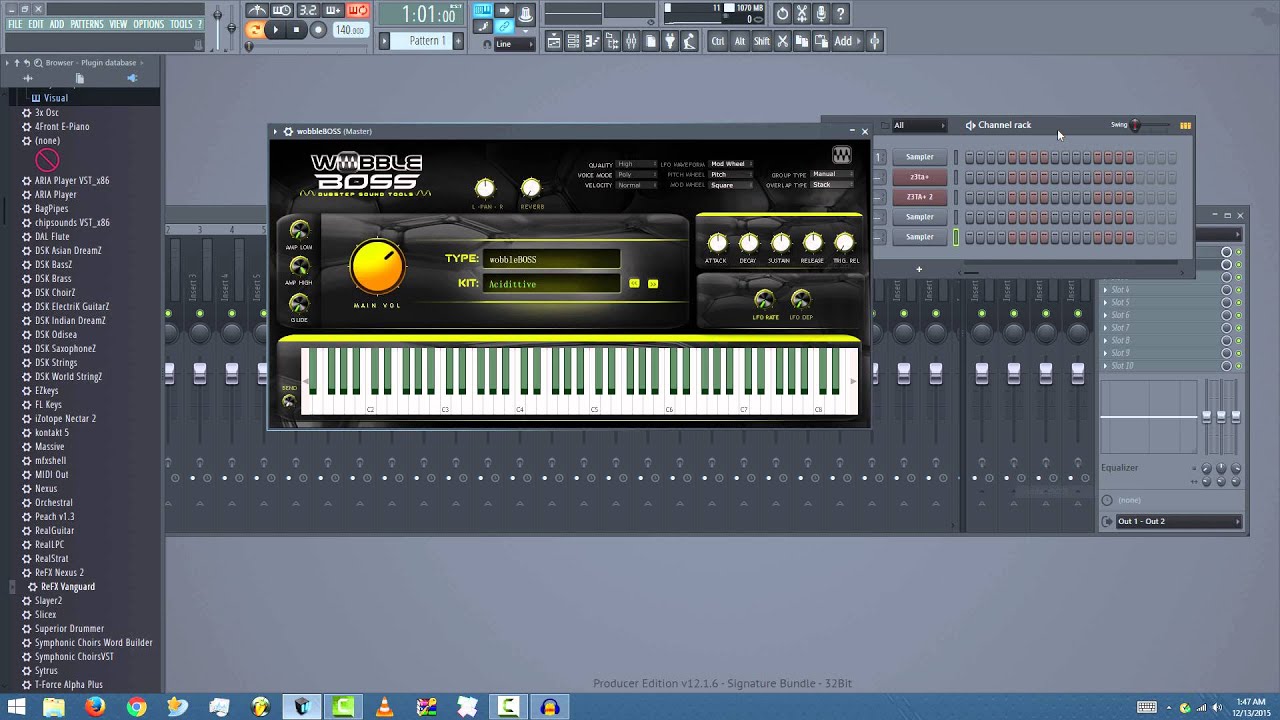The image size is (1280, 720).
Task: Click the Ctrl shortcut button
Action: click(718, 41)
